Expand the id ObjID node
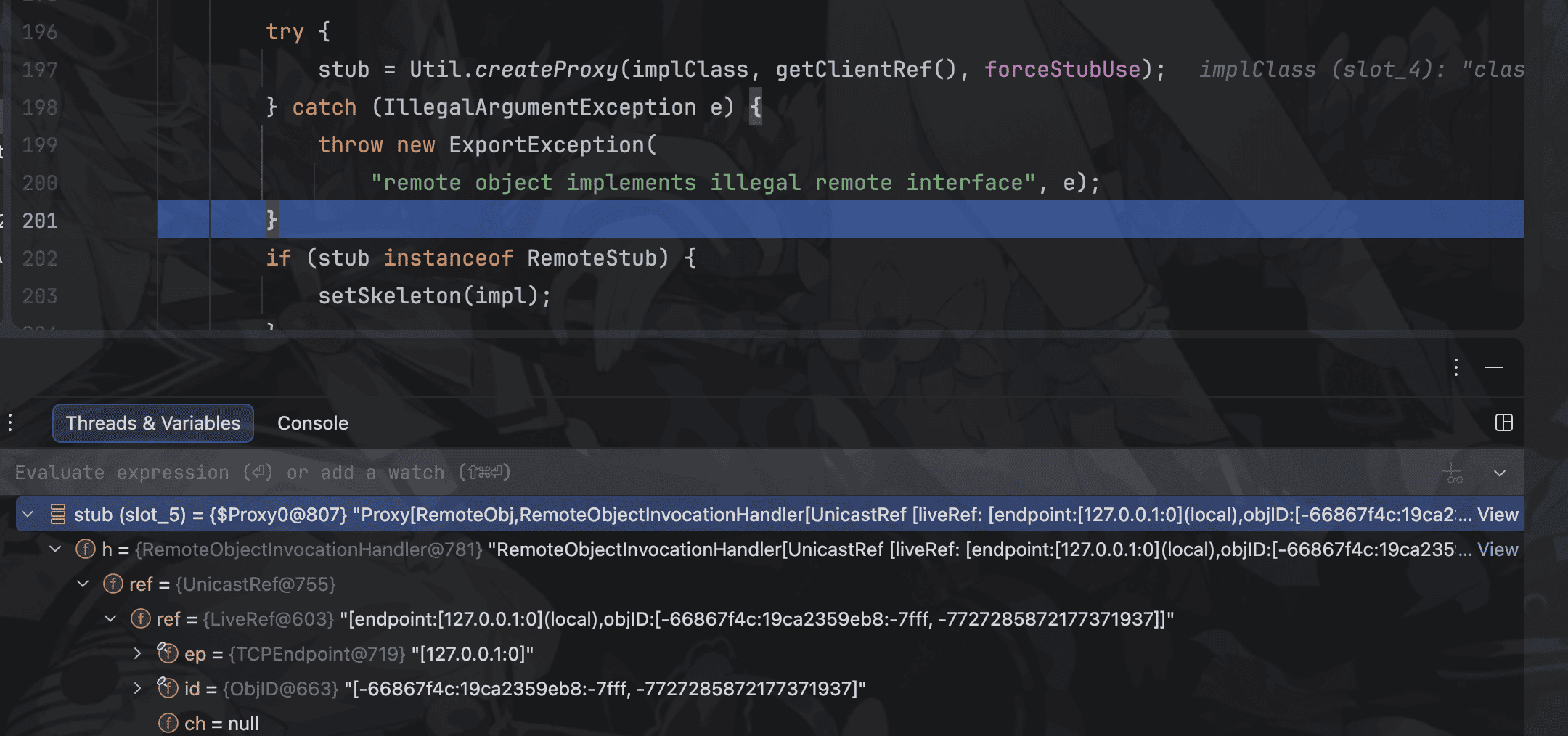Screen dimensions: 1568x736 [x=138, y=689]
